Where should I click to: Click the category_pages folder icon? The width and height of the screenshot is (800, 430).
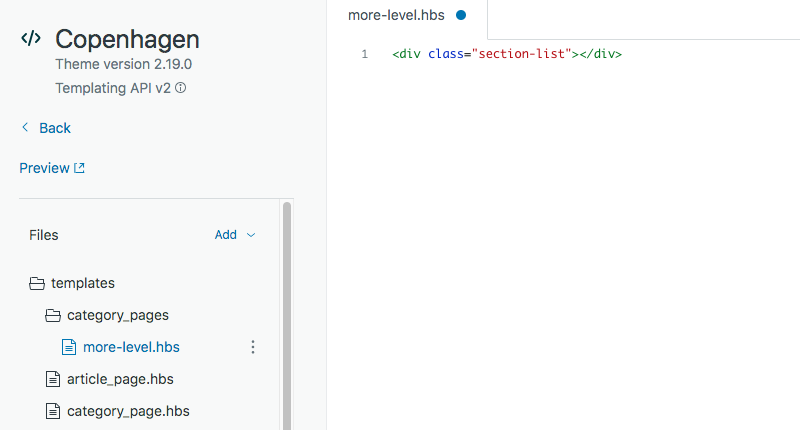click(x=53, y=315)
